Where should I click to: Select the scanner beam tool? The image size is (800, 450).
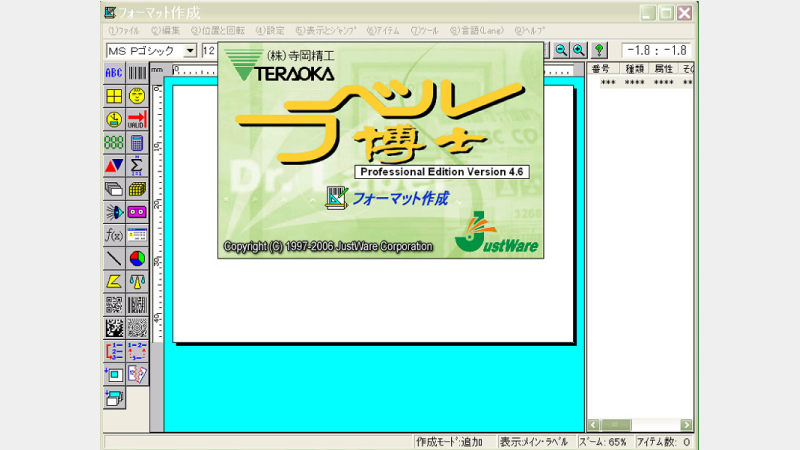tap(114, 212)
